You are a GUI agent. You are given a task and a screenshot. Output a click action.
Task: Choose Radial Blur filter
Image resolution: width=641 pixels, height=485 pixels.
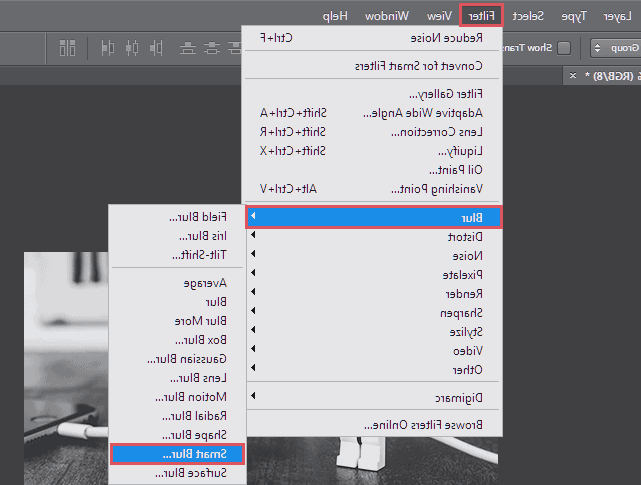(177, 416)
